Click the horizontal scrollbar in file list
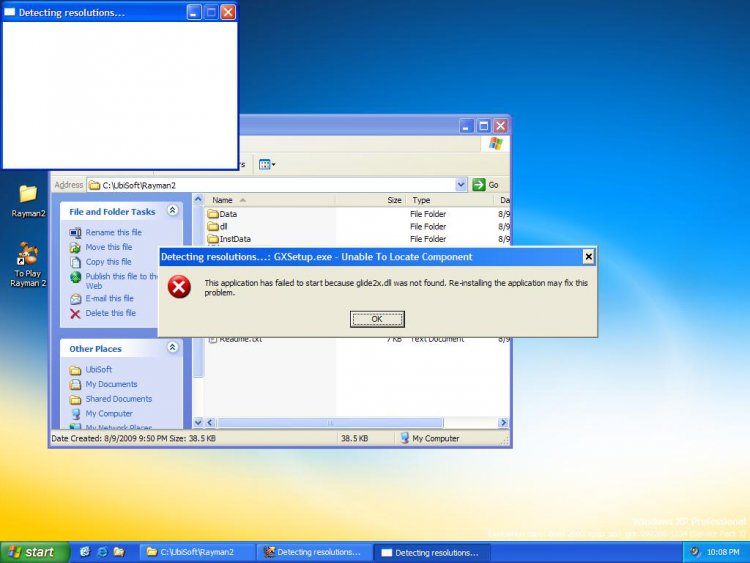Screen dimensions: 750x563 pos(330,423)
